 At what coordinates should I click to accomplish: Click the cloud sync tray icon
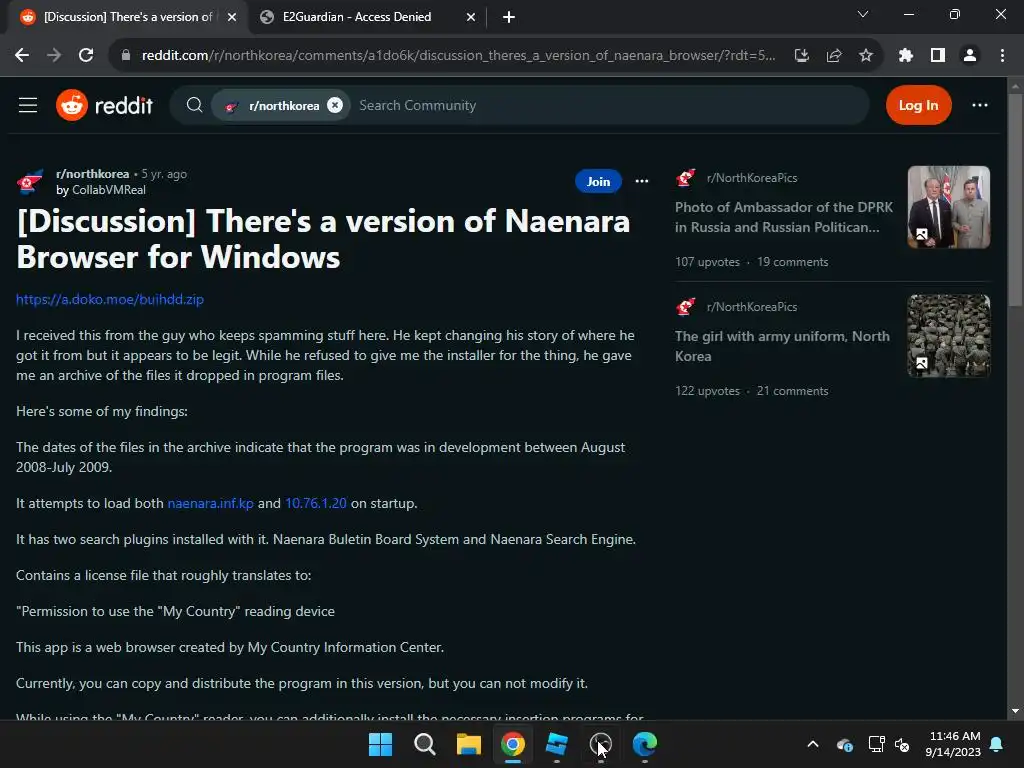[x=844, y=744]
